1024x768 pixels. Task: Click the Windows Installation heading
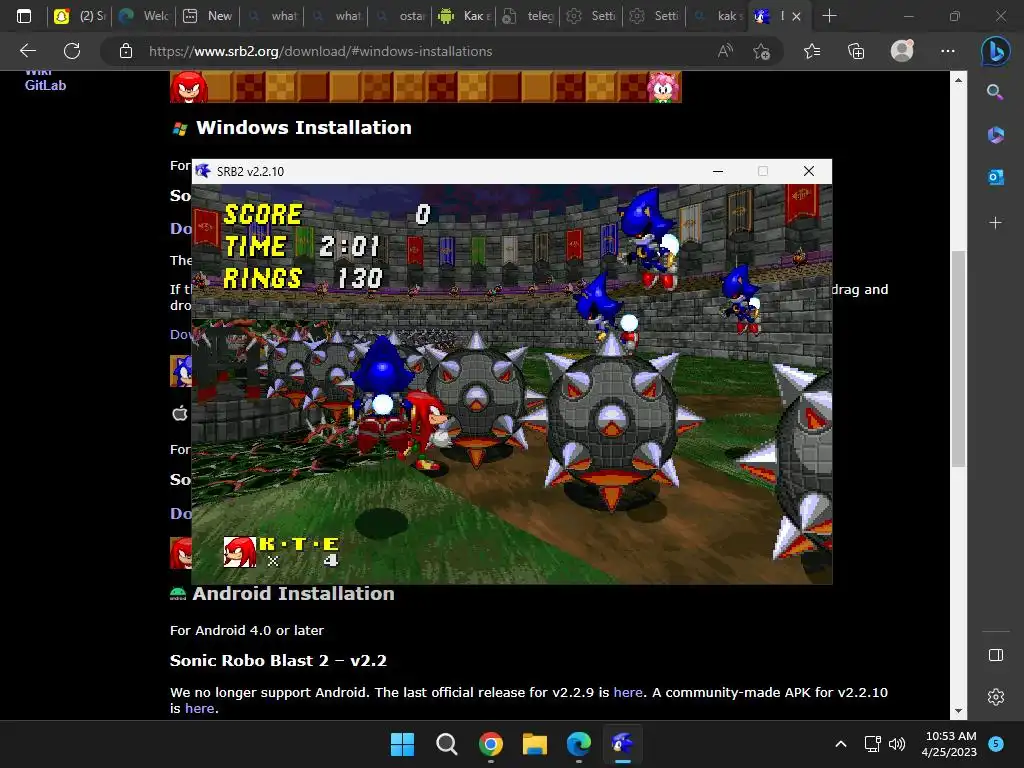coord(304,127)
